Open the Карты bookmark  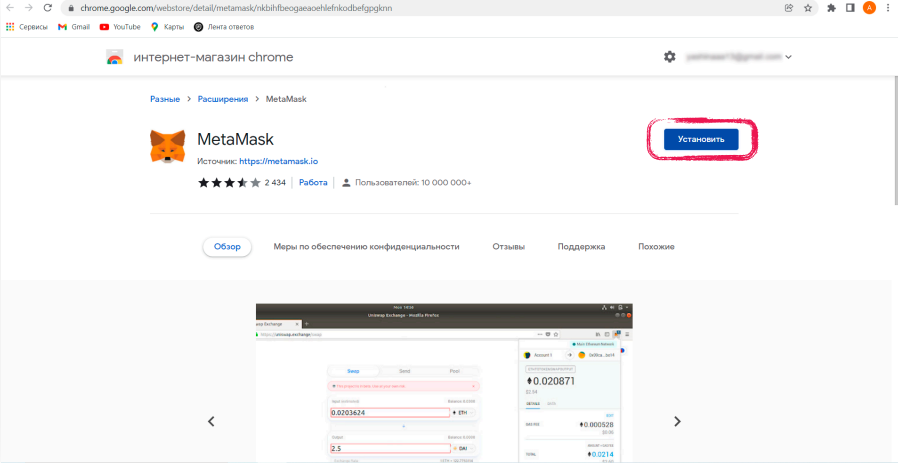167,27
